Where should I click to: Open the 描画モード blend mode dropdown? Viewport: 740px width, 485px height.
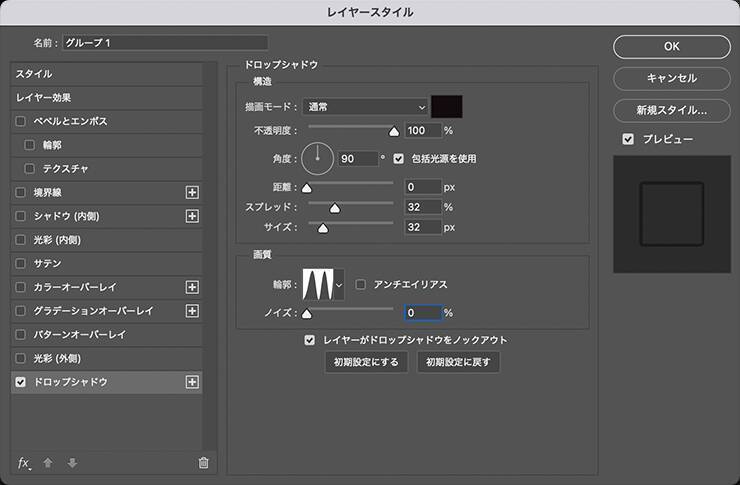pos(364,106)
